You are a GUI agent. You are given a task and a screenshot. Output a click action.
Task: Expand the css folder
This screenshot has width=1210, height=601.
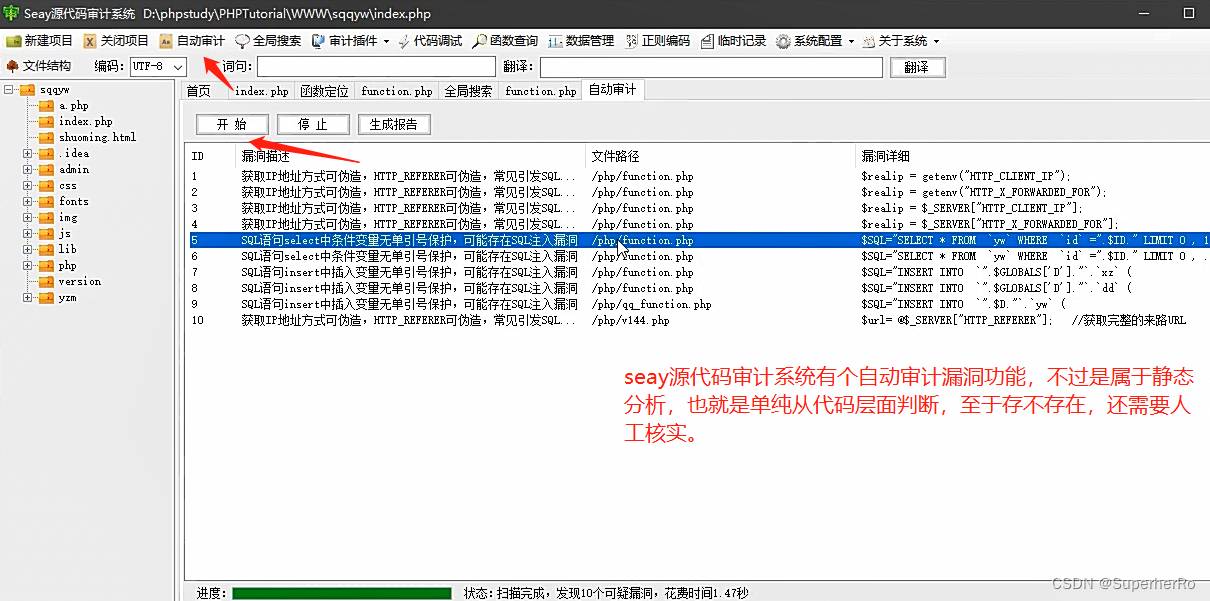(x=28, y=185)
